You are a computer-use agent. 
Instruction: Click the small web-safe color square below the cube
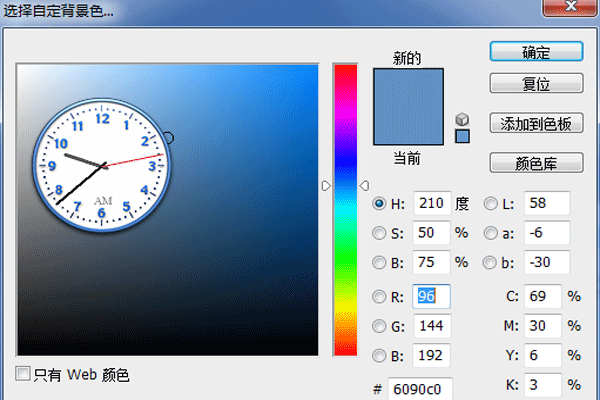pyautogui.click(x=461, y=136)
